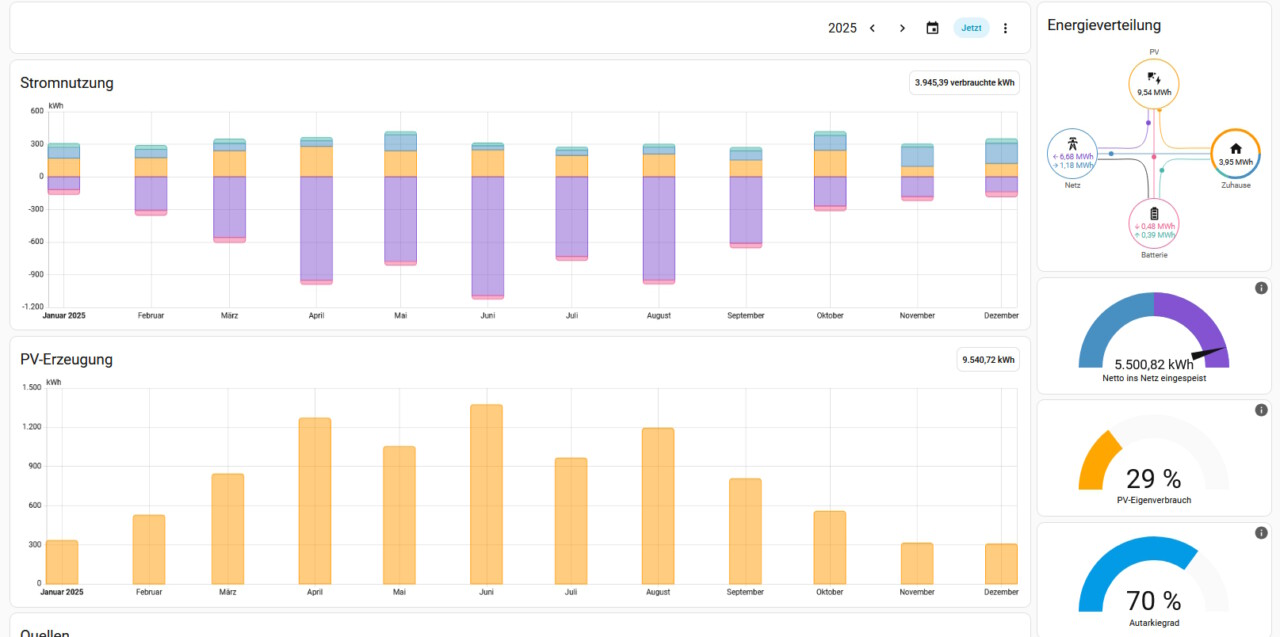This screenshot has width=1280, height=637.
Task: Open the calendar date picker
Action: [932, 28]
